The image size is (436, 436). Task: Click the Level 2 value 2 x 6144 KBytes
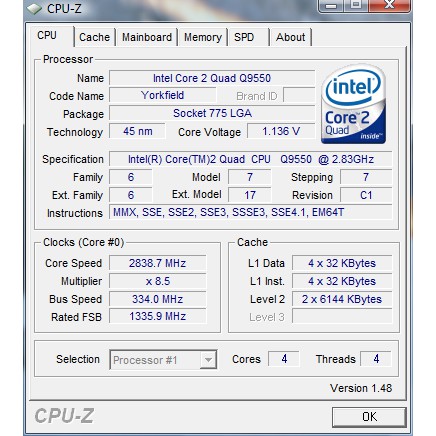[342, 299]
